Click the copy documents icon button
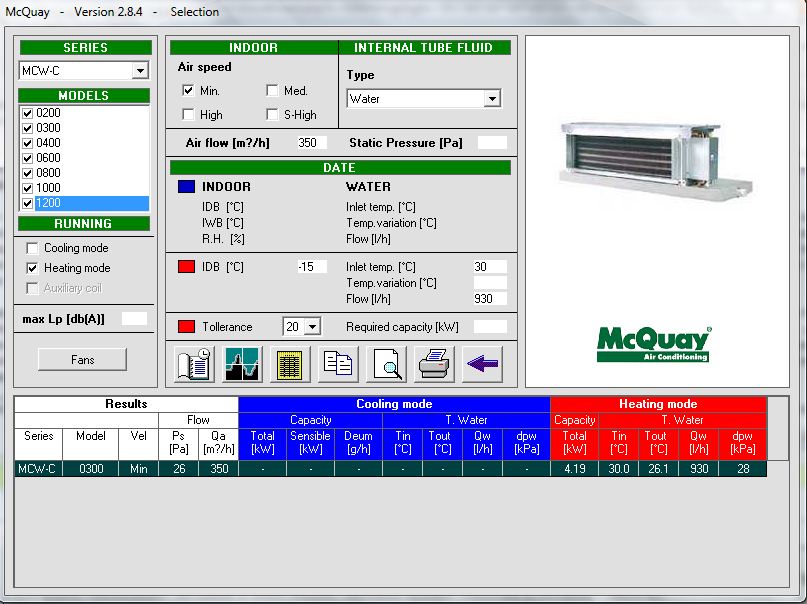The height and width of the screenshot is (604, 807). pyautogui.click(x=338, y=364)
